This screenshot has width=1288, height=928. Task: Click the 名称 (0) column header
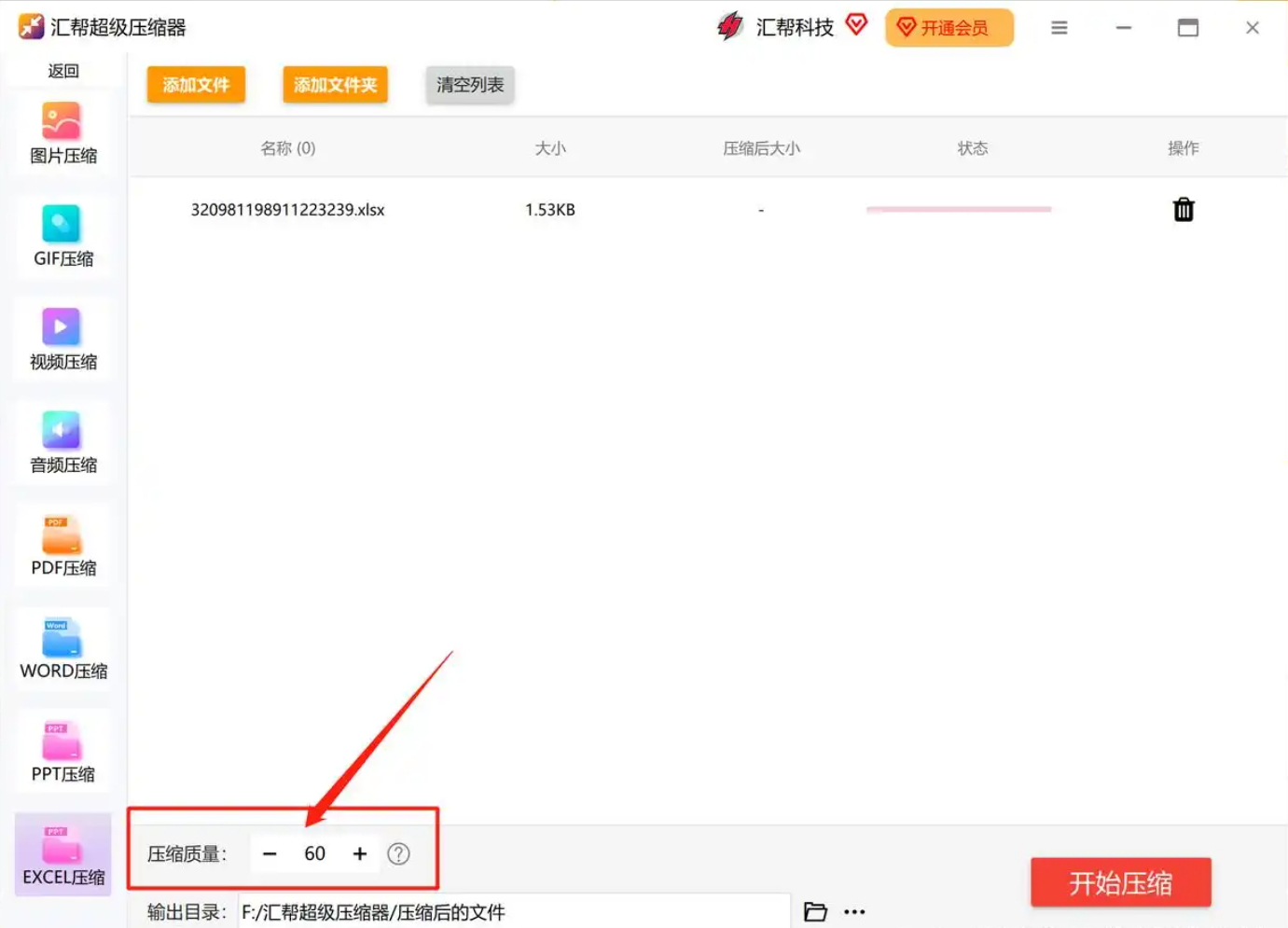[x=288, y=148]
